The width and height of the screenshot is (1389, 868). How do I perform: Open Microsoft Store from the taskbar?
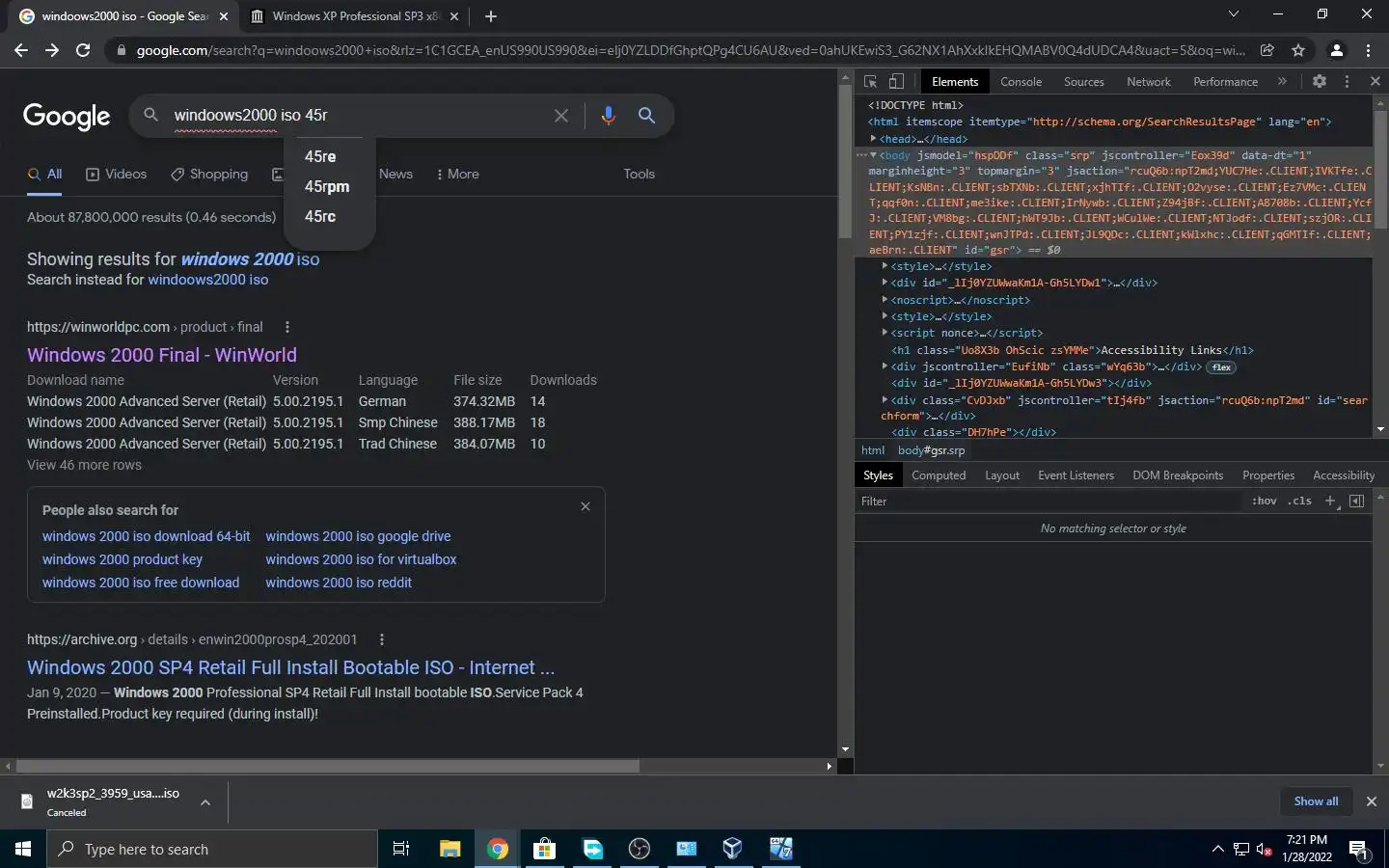click(x=544, y=849)
